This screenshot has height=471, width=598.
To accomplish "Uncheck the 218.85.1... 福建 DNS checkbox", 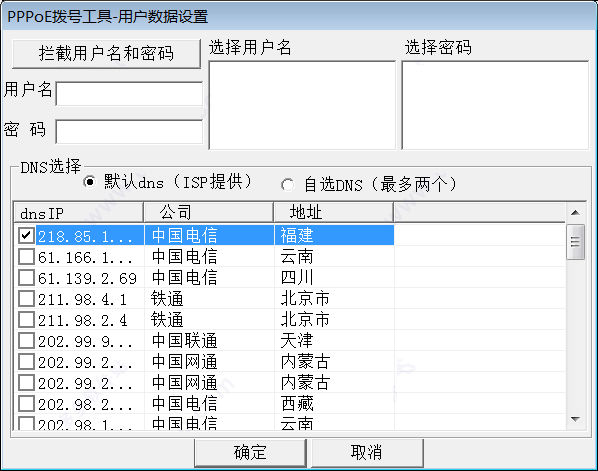I will 26,235.
